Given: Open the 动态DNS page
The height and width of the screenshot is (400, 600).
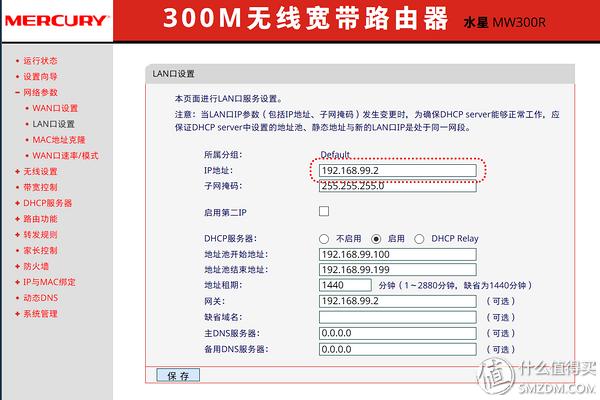Looking at the screenshot, I should (41, 298).
